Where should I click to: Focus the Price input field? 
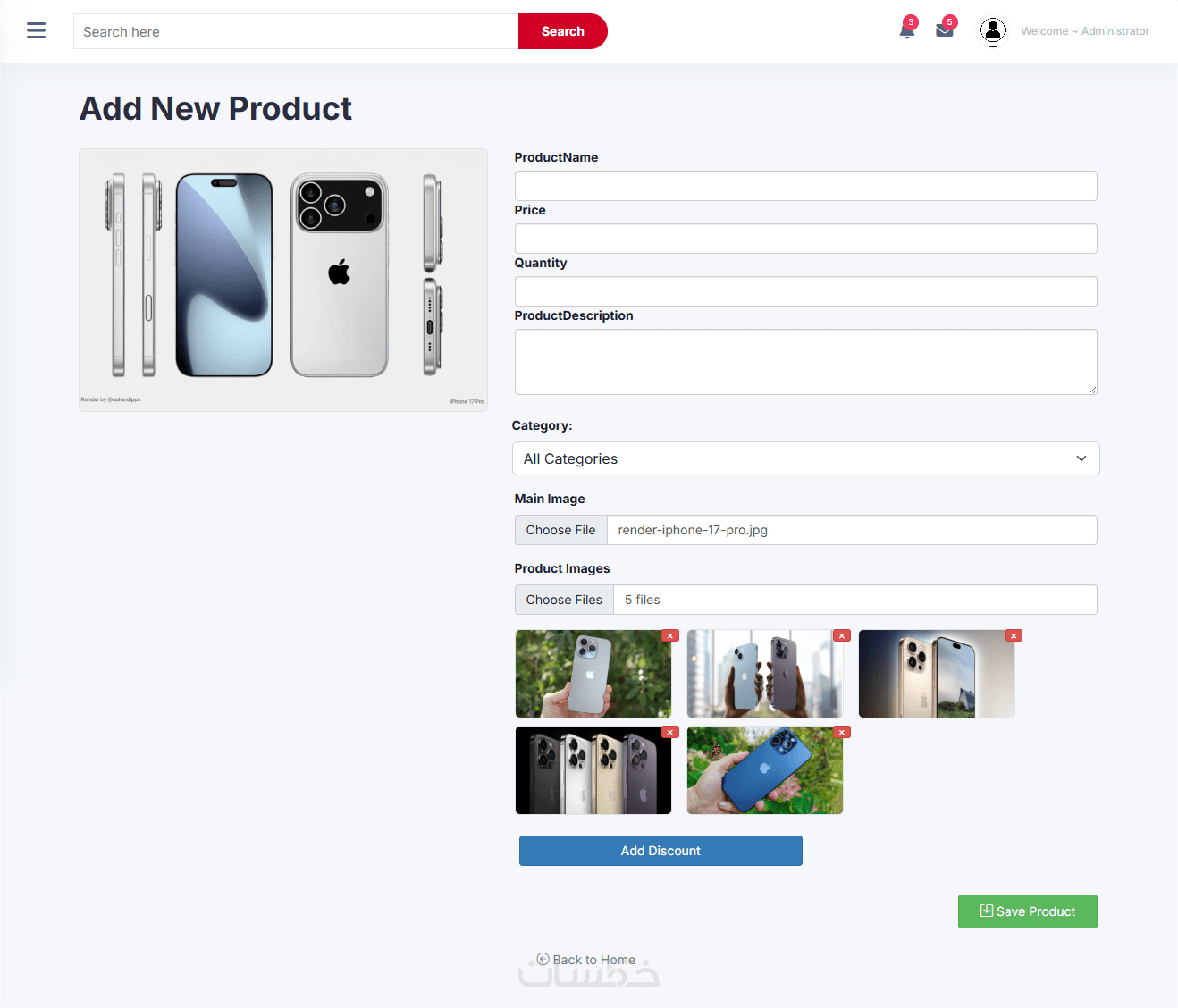[805, 239]
